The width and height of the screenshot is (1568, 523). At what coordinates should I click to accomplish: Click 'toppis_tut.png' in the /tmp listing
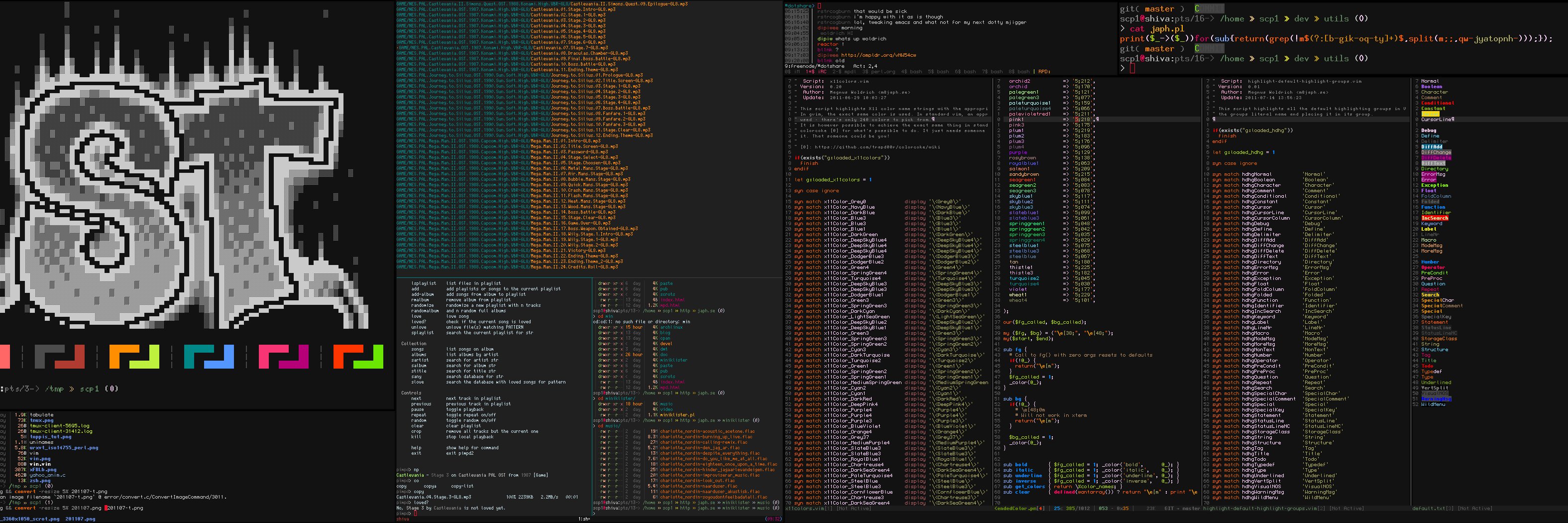[50, 436]
